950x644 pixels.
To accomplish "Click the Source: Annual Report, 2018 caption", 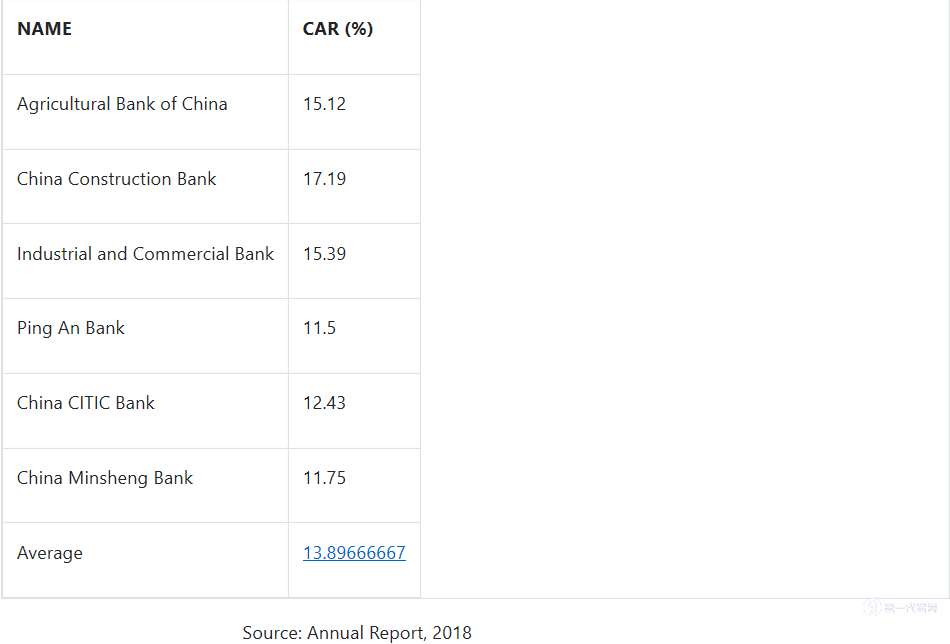I will tap(357, 632).
